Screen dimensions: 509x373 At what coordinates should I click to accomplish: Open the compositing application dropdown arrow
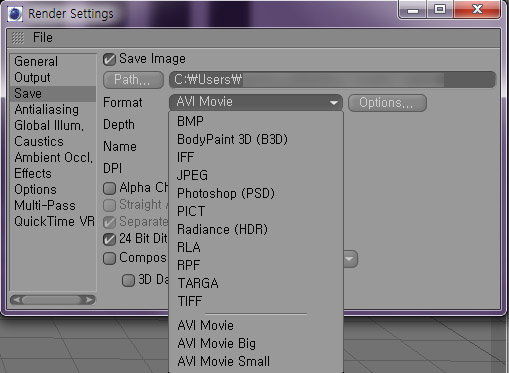pyautogui.click(x=350, y=259)
